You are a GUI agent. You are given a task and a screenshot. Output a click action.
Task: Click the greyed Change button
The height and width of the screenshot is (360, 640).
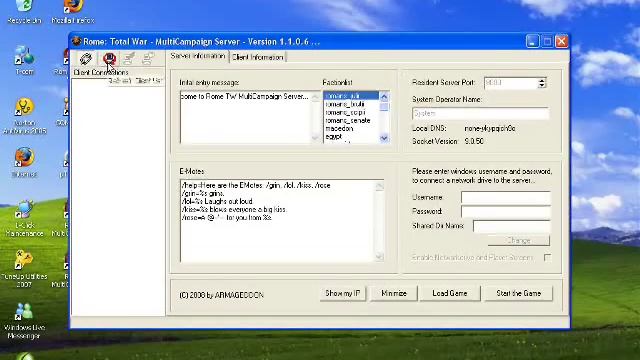pyautogui.click(x=519, y=240)
